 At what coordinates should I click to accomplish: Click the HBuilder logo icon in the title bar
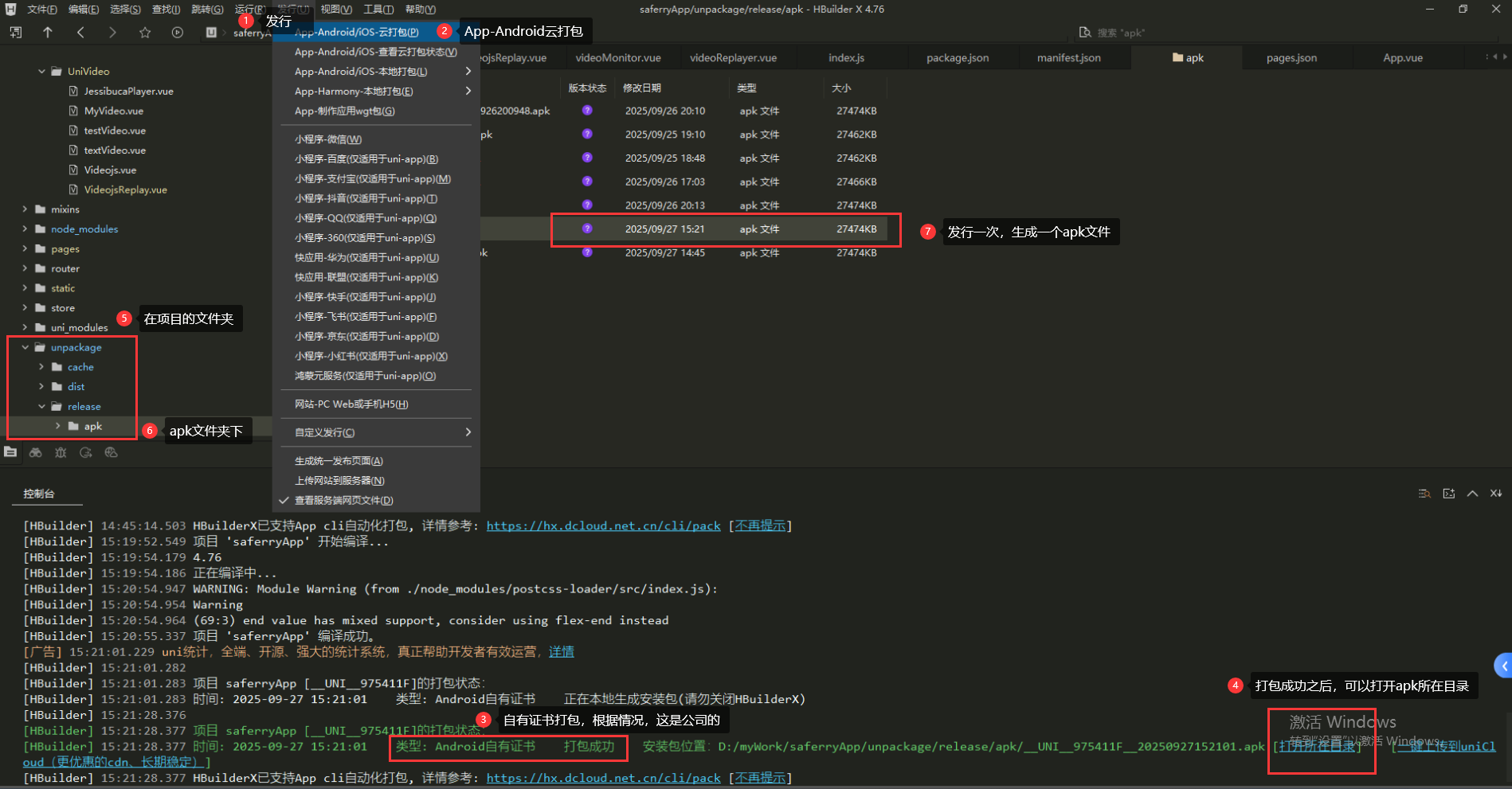click(x=11, y=9)
